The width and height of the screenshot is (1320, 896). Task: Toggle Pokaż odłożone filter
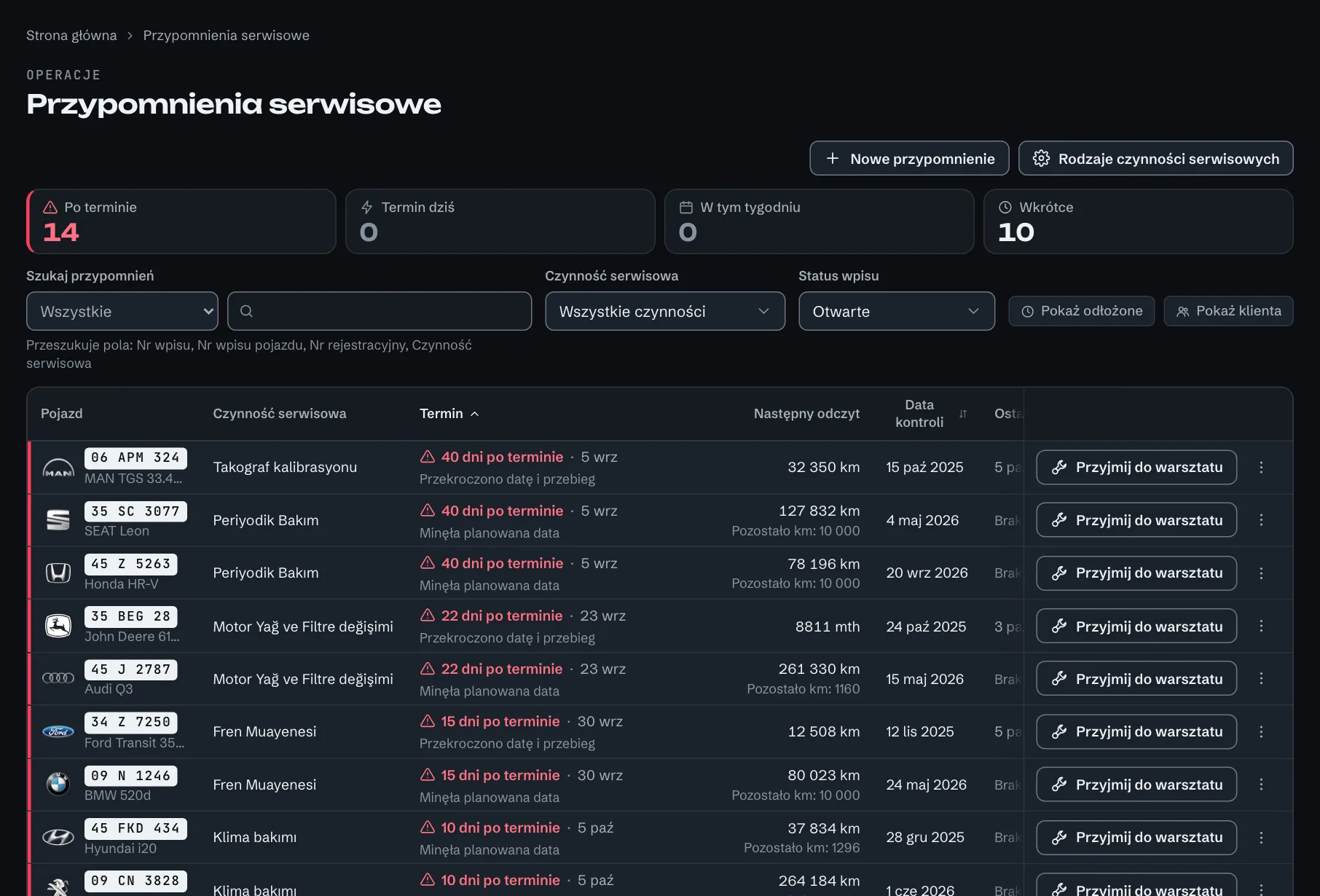pos(1081,311)
